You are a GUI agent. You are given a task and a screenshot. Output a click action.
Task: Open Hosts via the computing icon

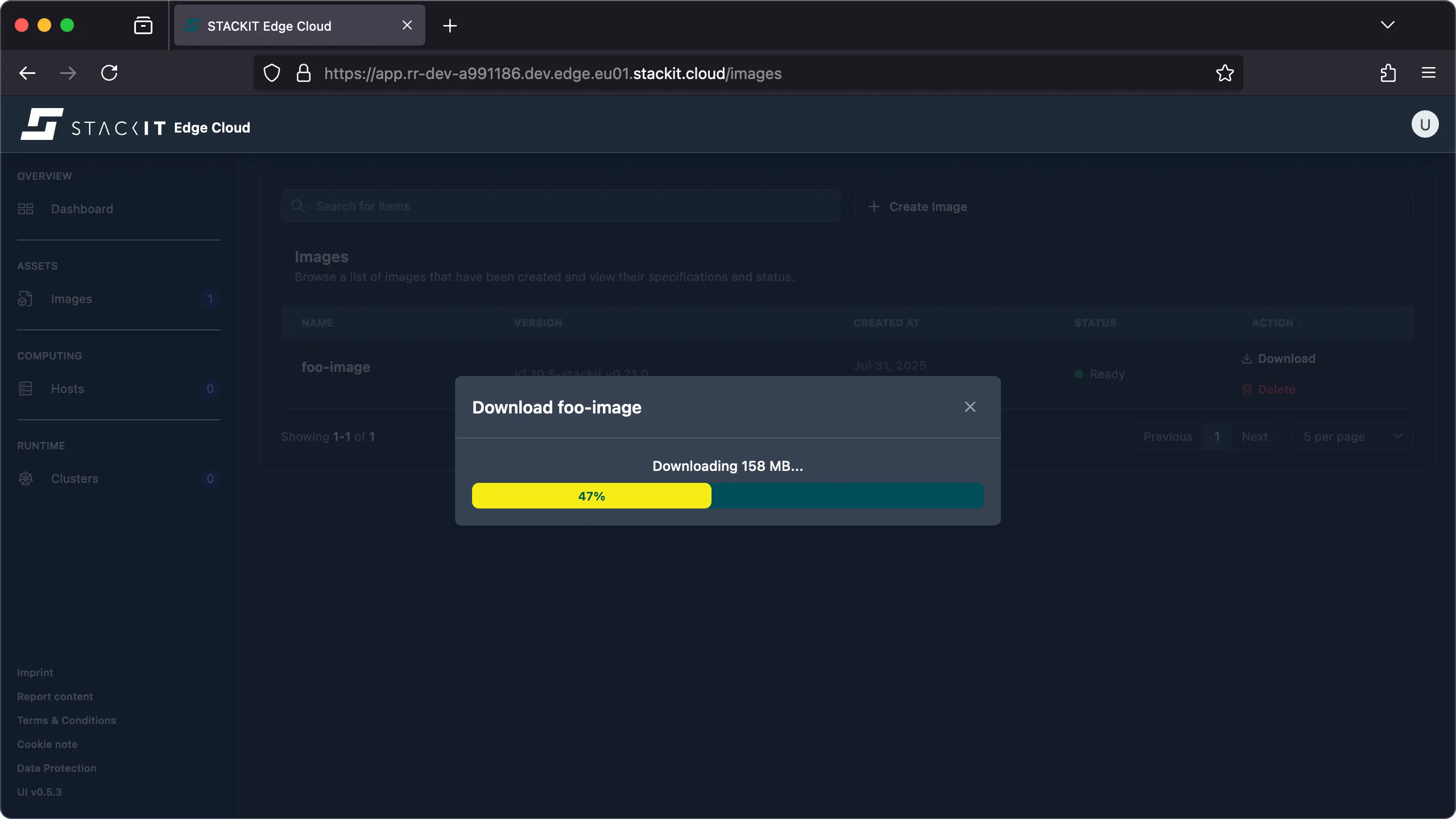click(25, 388)
